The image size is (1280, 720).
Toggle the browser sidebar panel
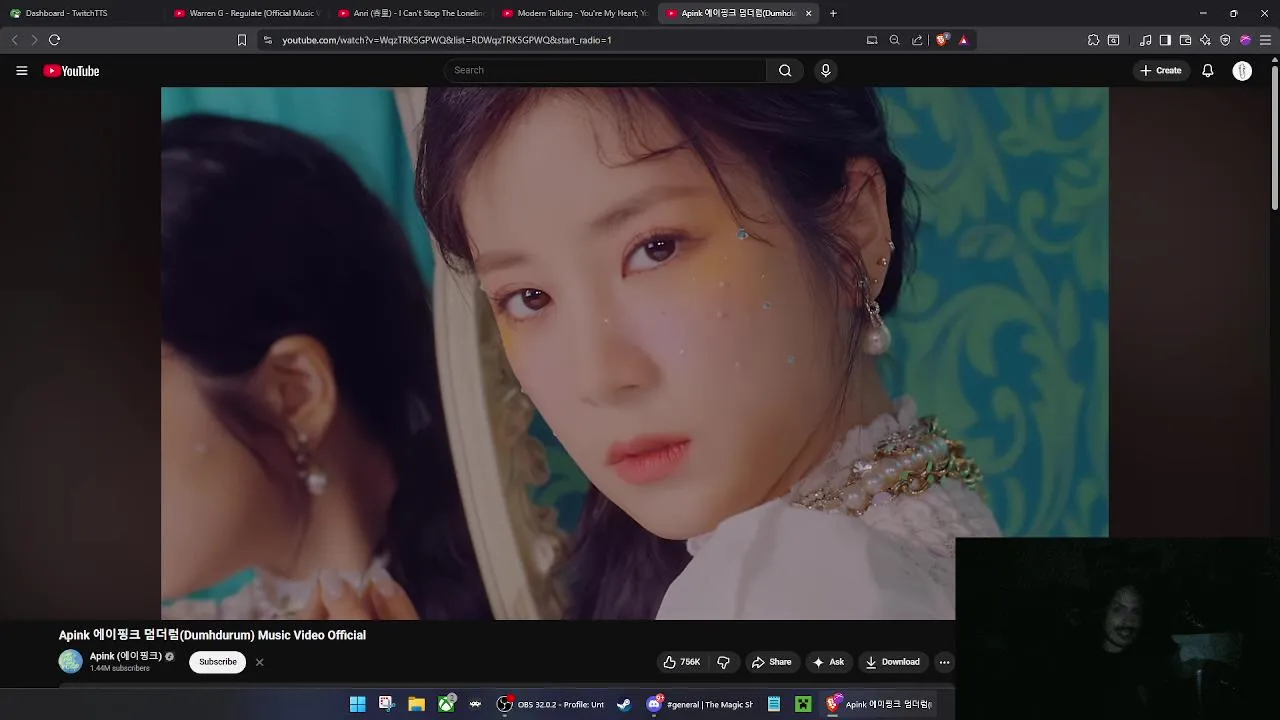pyautogui.click(x=1165, y=40)
